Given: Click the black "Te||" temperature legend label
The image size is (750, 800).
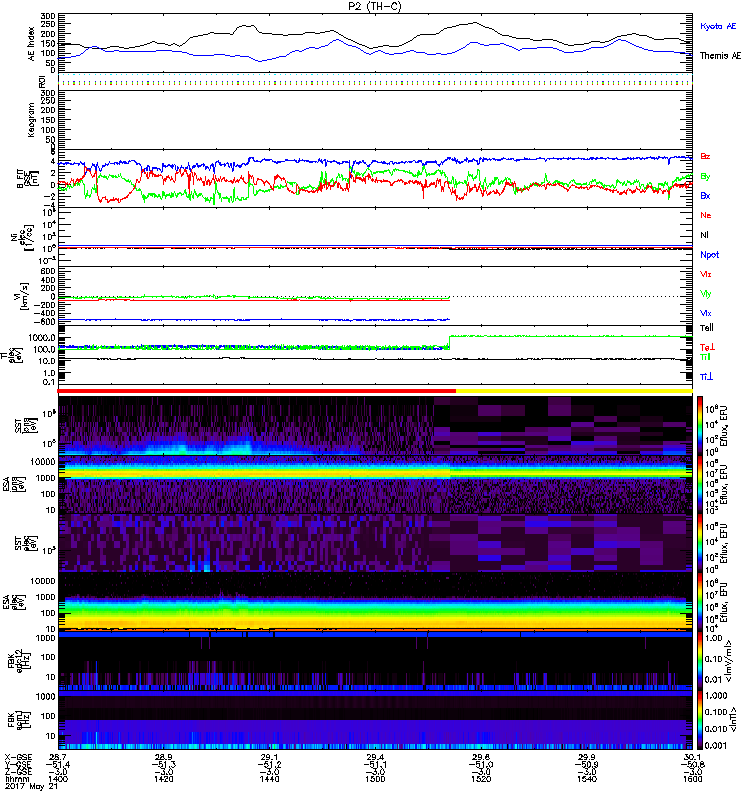Looking at the screenshot, I should [707, 328].
